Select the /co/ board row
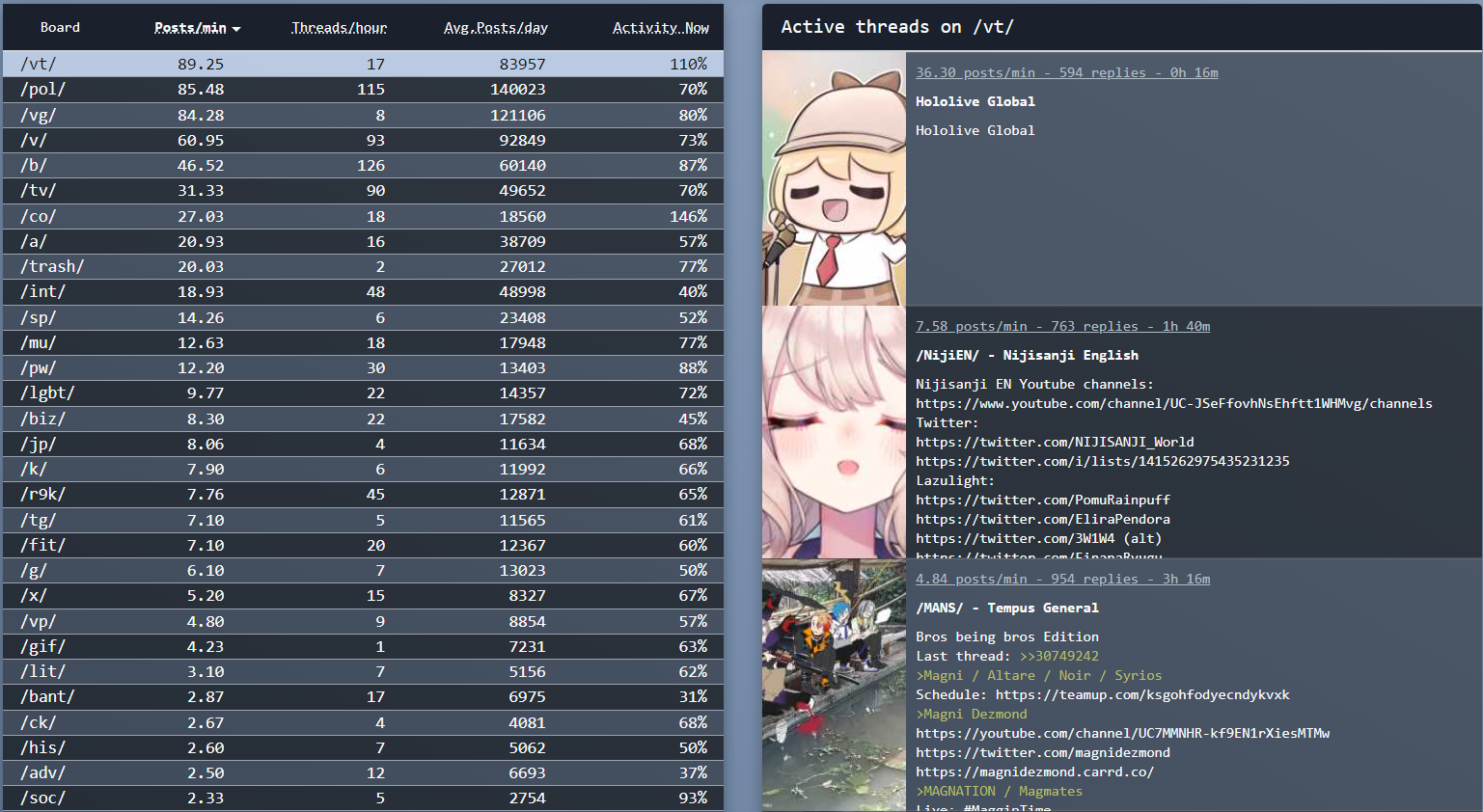Viewport: 1483px width, 812px height. click(x=363, y=216)
